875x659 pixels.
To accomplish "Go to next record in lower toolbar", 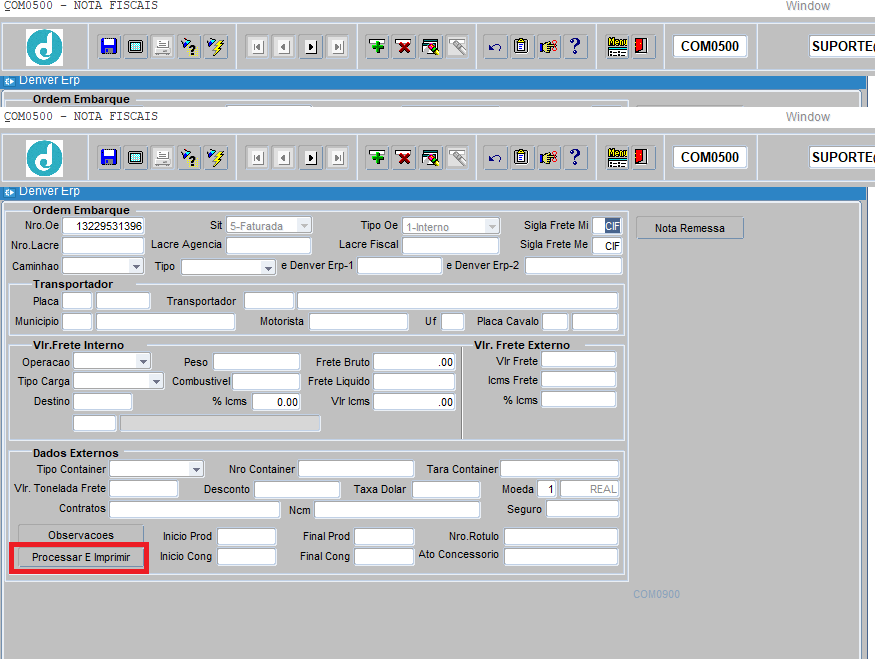I will 311,158.
